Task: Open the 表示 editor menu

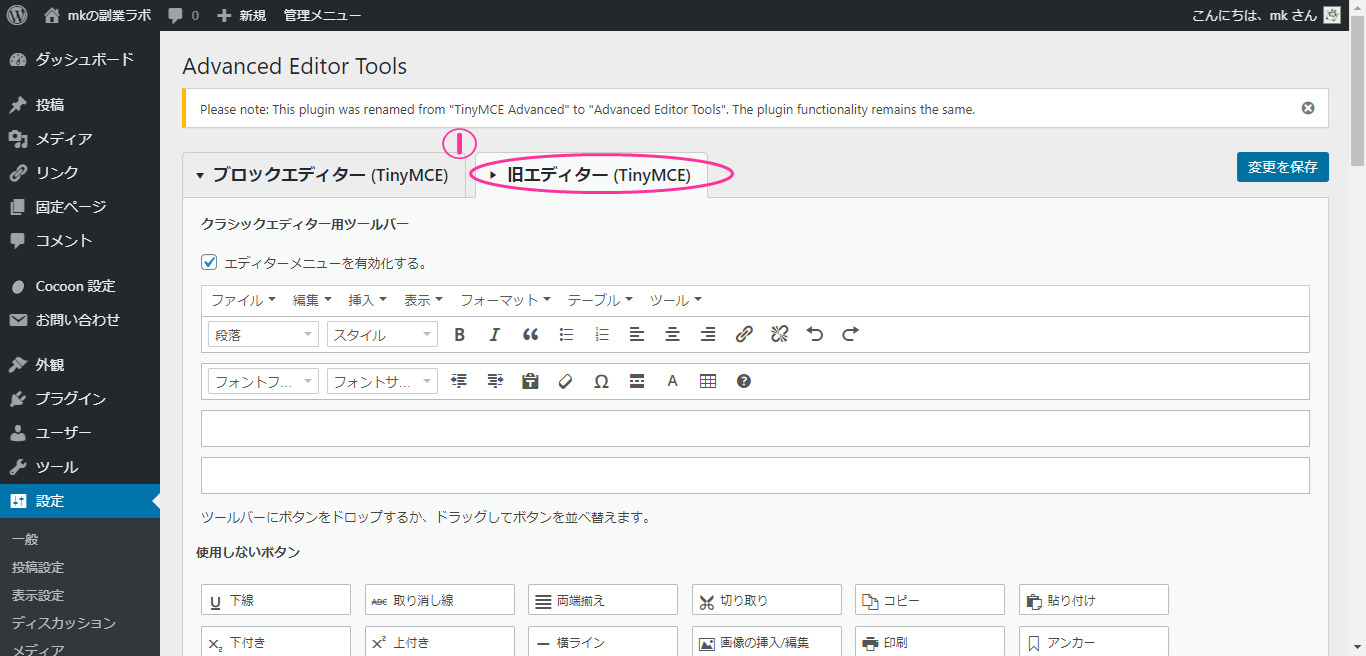Action: 423,300
